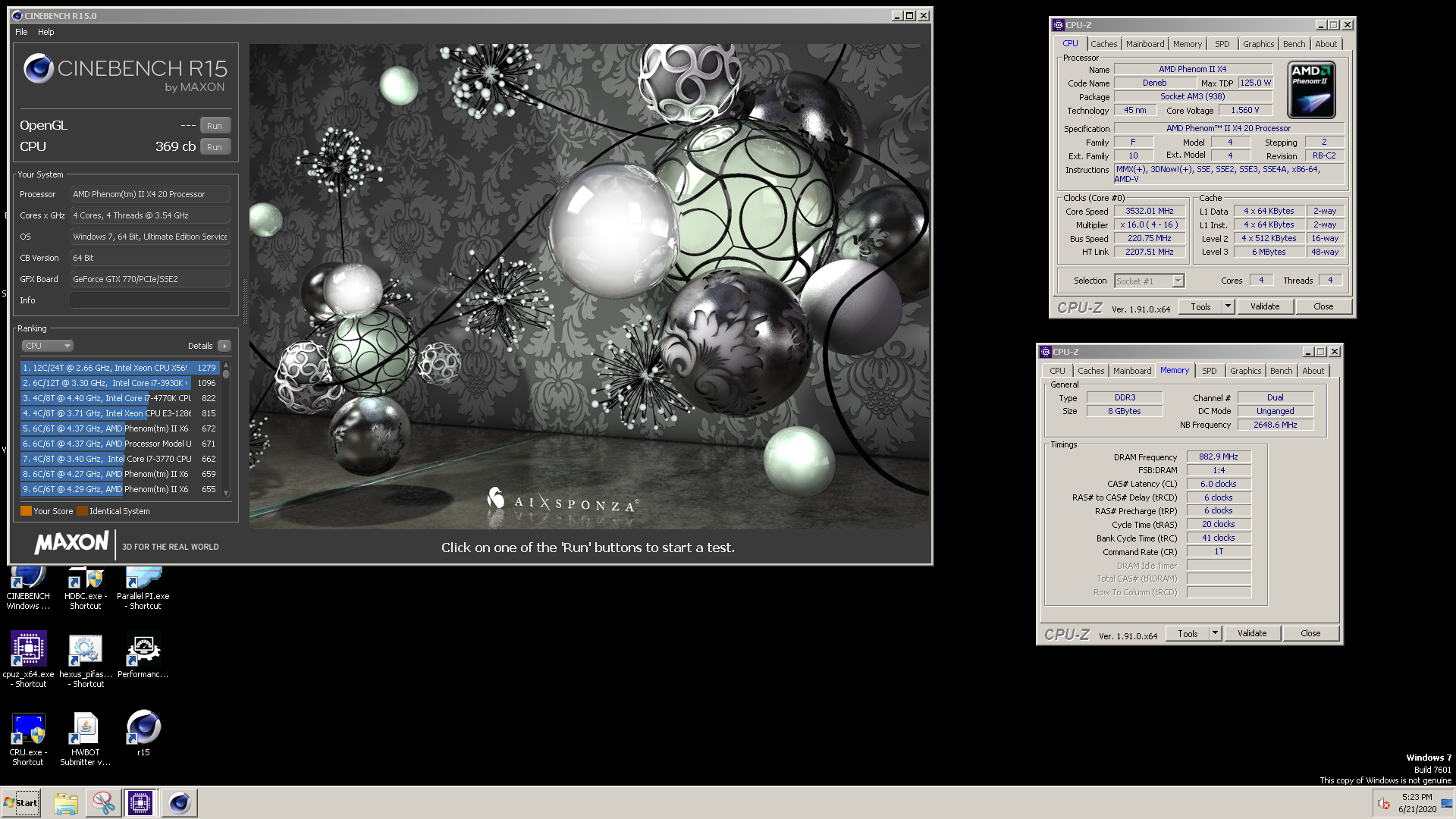1456x819 pixels.
Task: Click the show desktop tray icon
Action: [1447, 803]
